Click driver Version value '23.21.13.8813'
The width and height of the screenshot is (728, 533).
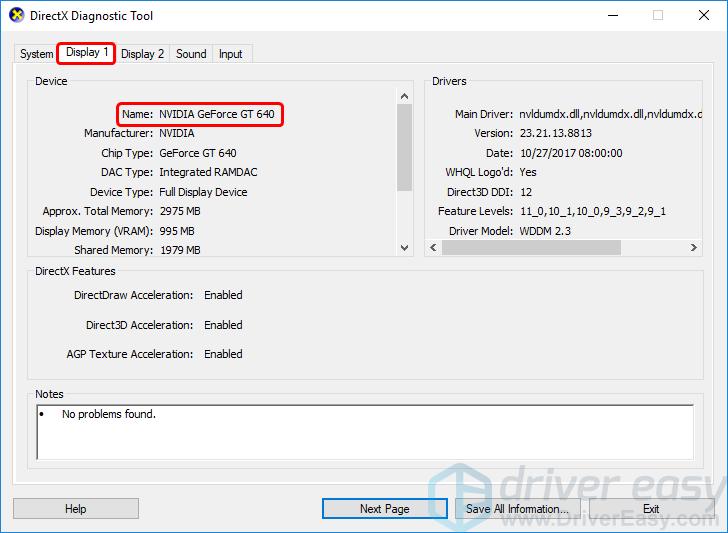556,133
